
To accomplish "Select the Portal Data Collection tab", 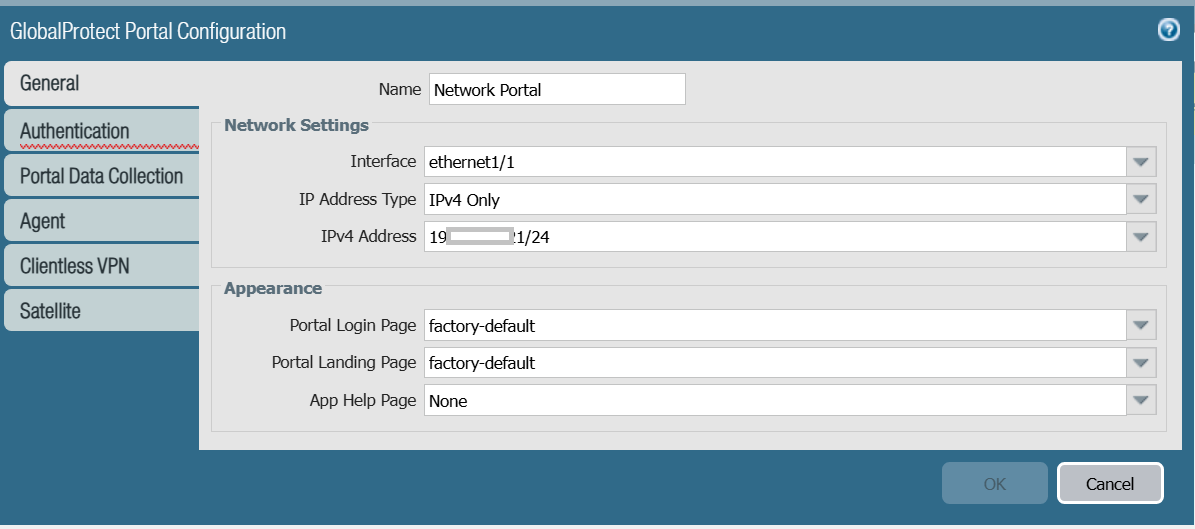I will (x=100, y=176).
